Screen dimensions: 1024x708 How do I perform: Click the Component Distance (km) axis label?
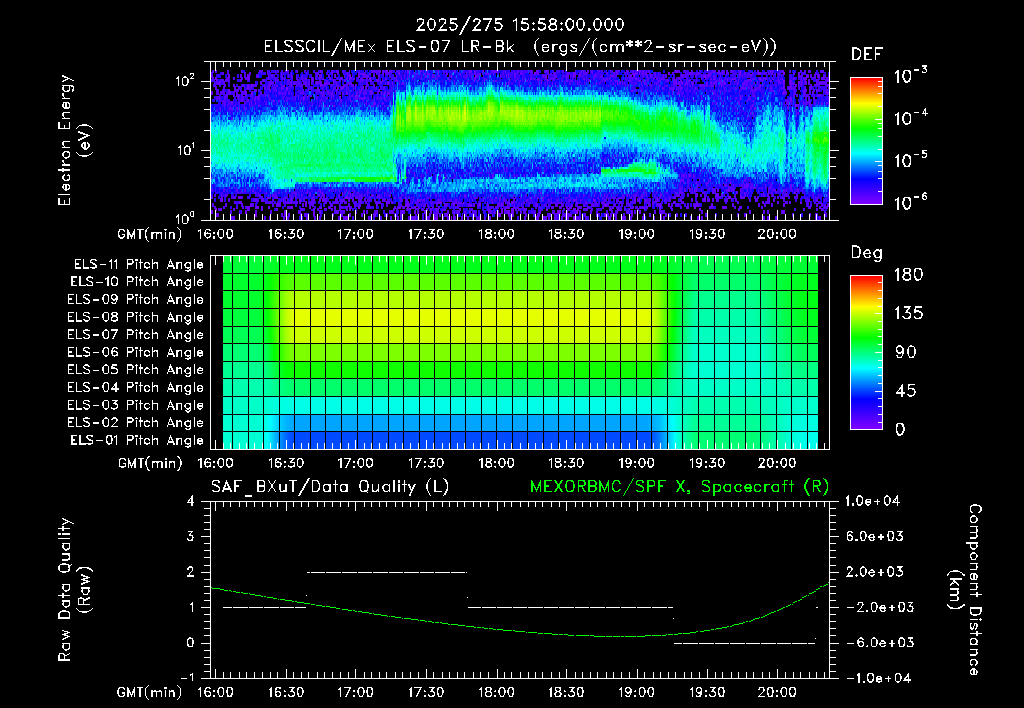coord(965,590)
